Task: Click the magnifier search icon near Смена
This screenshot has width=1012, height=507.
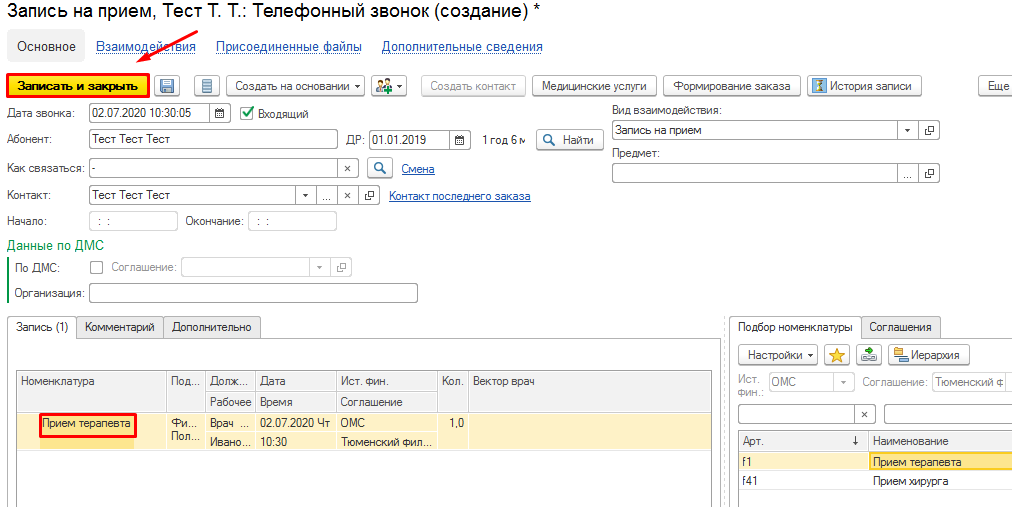Action: [380, 168]
